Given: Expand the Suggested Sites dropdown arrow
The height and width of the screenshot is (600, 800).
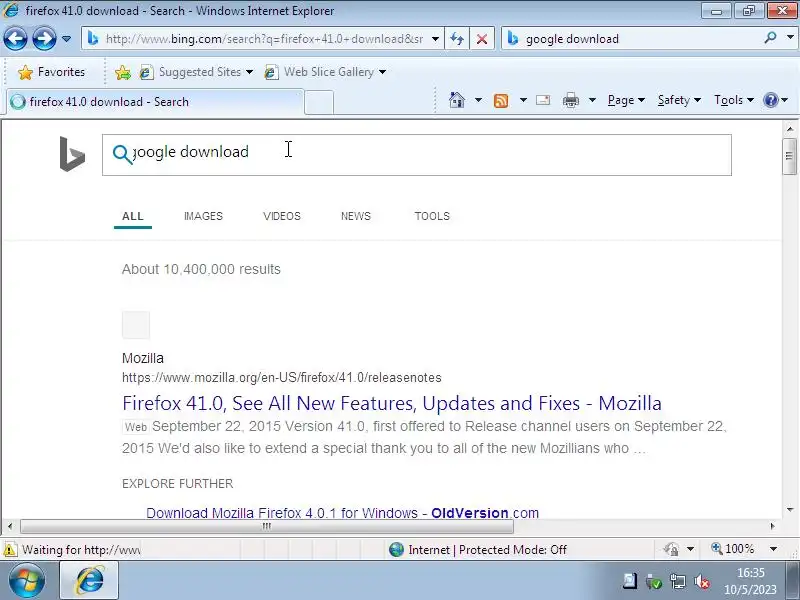Looking at the screenshot, I should pyautogui.click(x=249, y=72).
